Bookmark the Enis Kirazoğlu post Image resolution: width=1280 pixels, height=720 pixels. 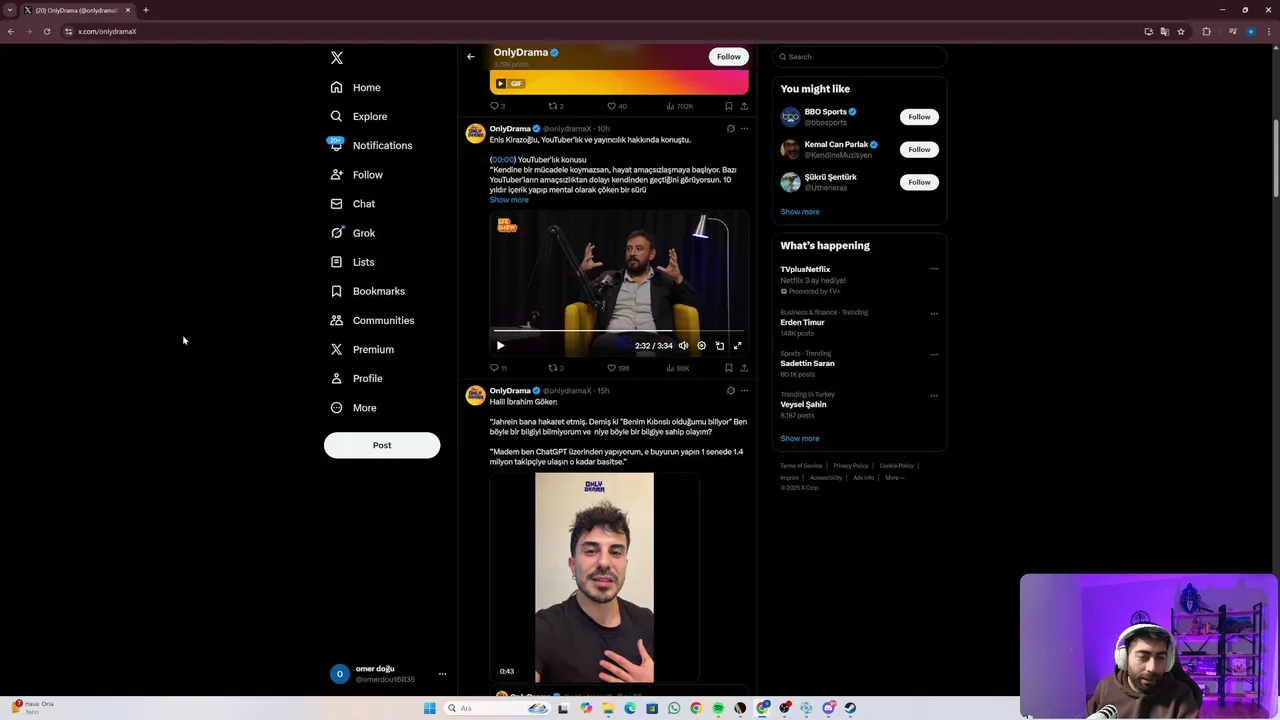pos(729,368)
